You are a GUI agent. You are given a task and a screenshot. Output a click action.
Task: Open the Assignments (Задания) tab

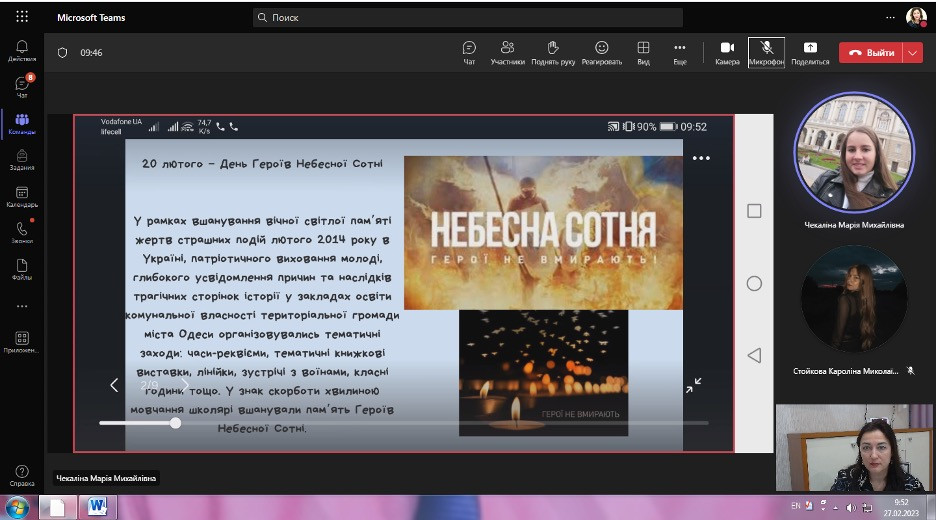coord(22,160)
